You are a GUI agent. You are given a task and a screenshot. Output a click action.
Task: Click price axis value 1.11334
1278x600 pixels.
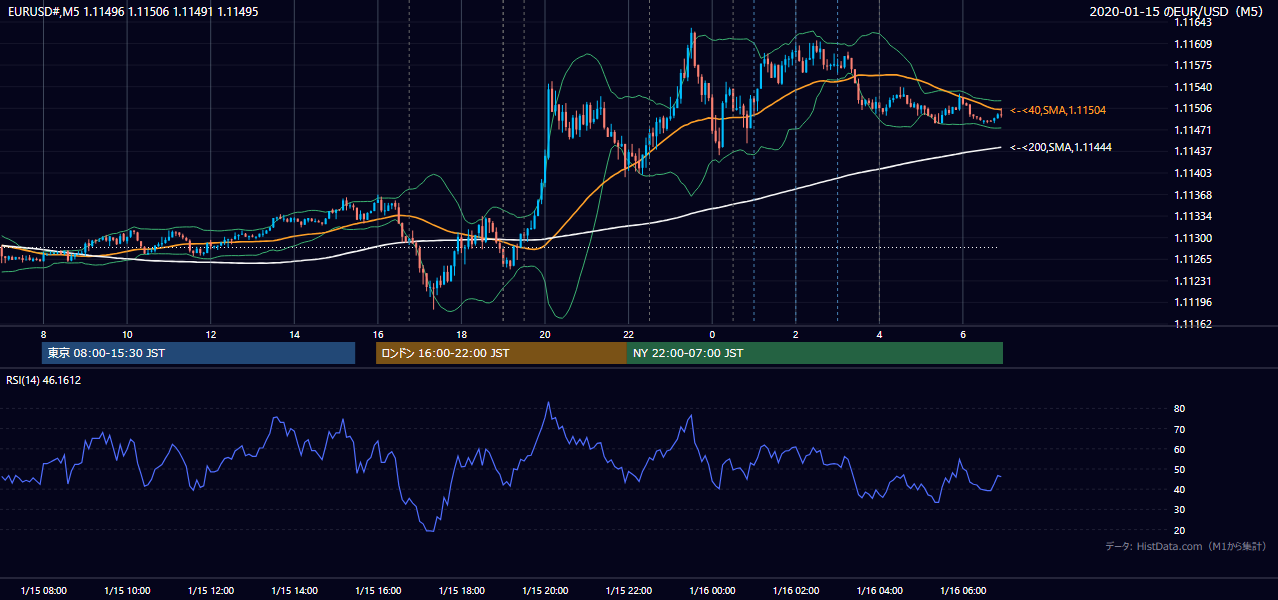pyautogui.click(x=1193, y=217)
